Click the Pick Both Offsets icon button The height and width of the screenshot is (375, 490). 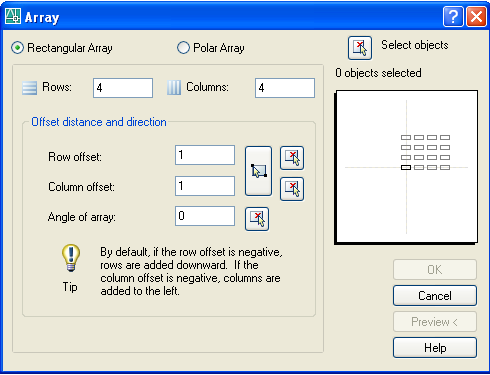pyautogui.click(x=258, y=171)
